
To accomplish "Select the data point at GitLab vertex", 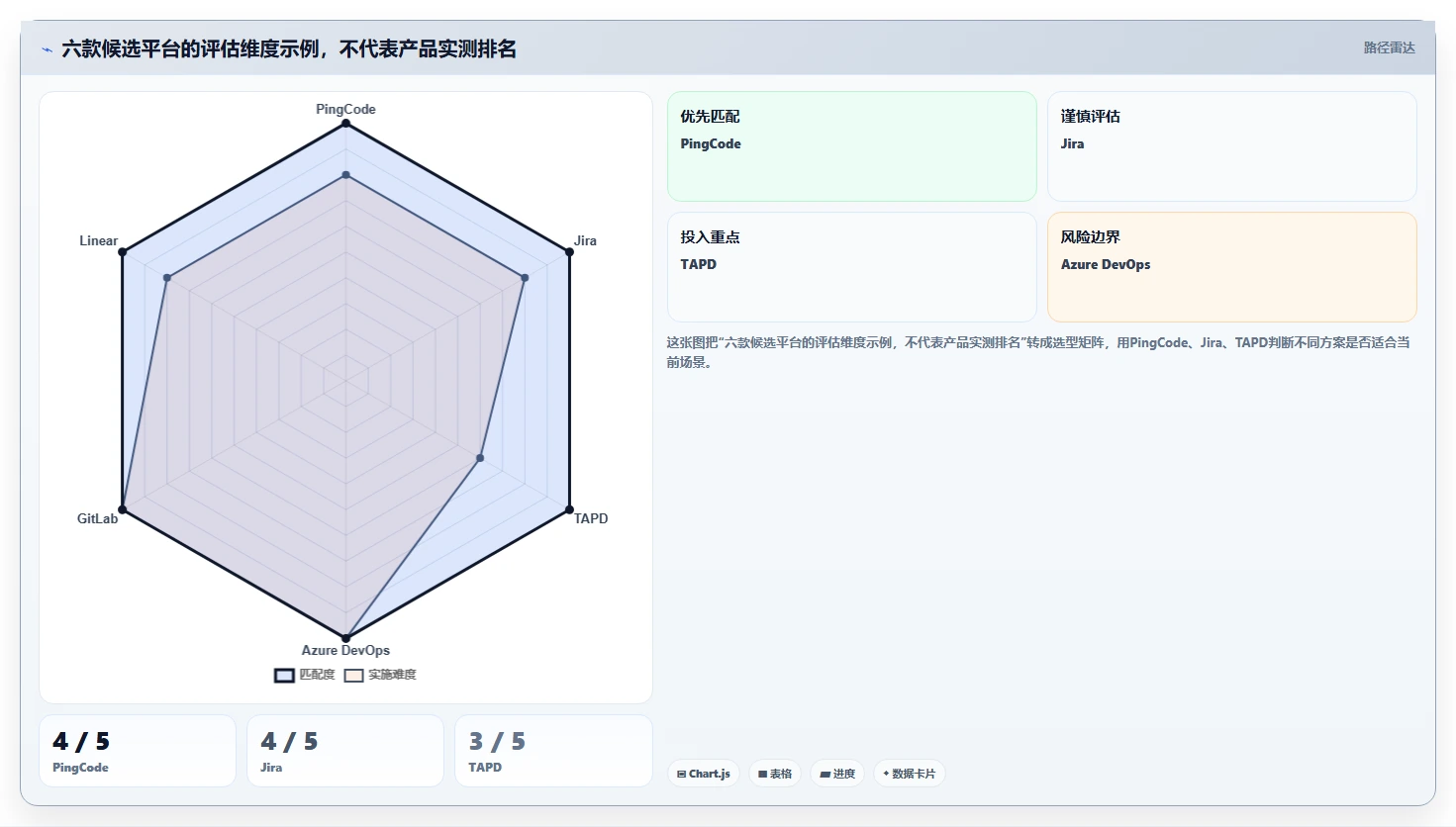I will coord(123,509).
